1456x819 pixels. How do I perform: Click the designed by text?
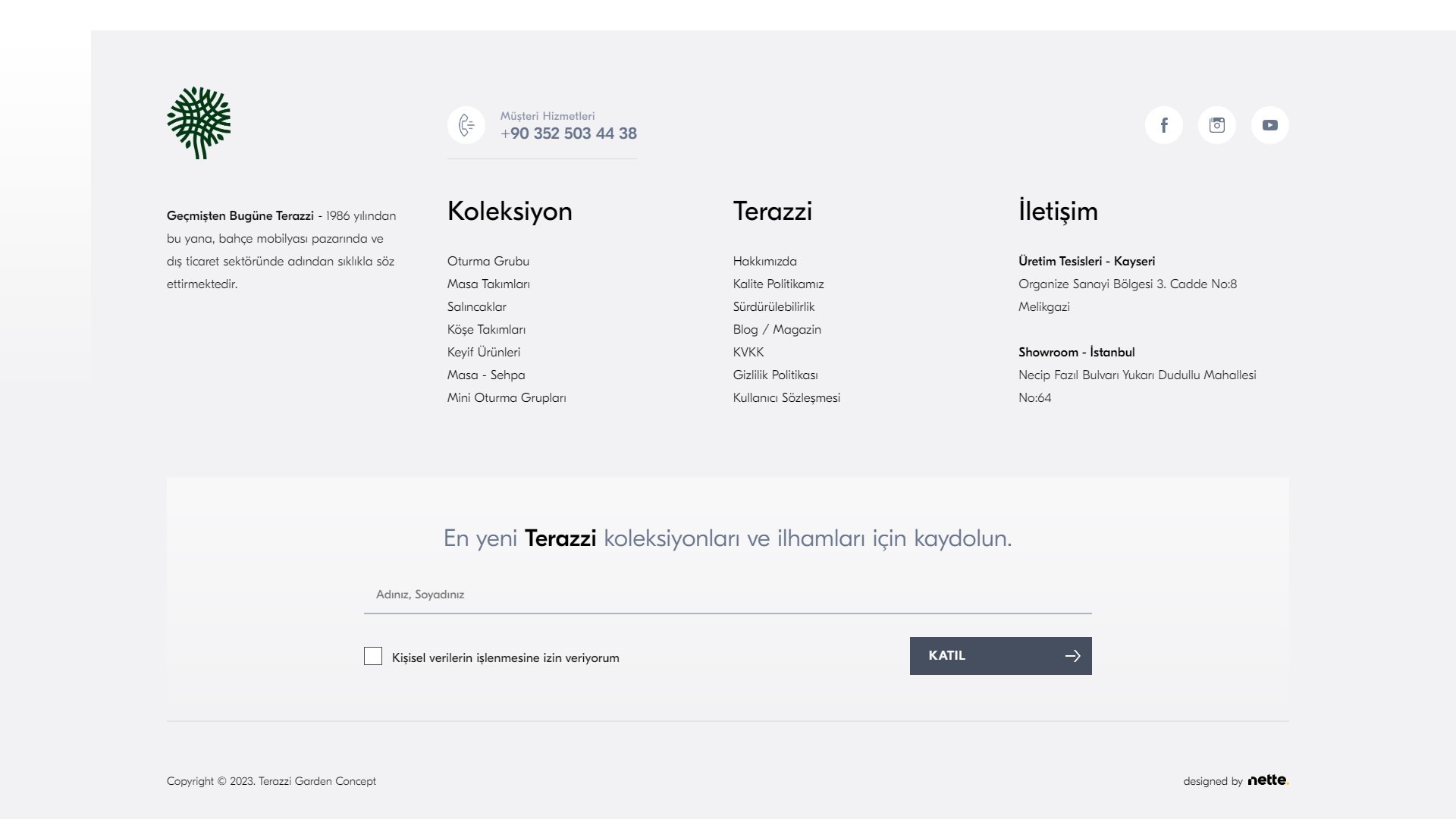point(1213,781)
